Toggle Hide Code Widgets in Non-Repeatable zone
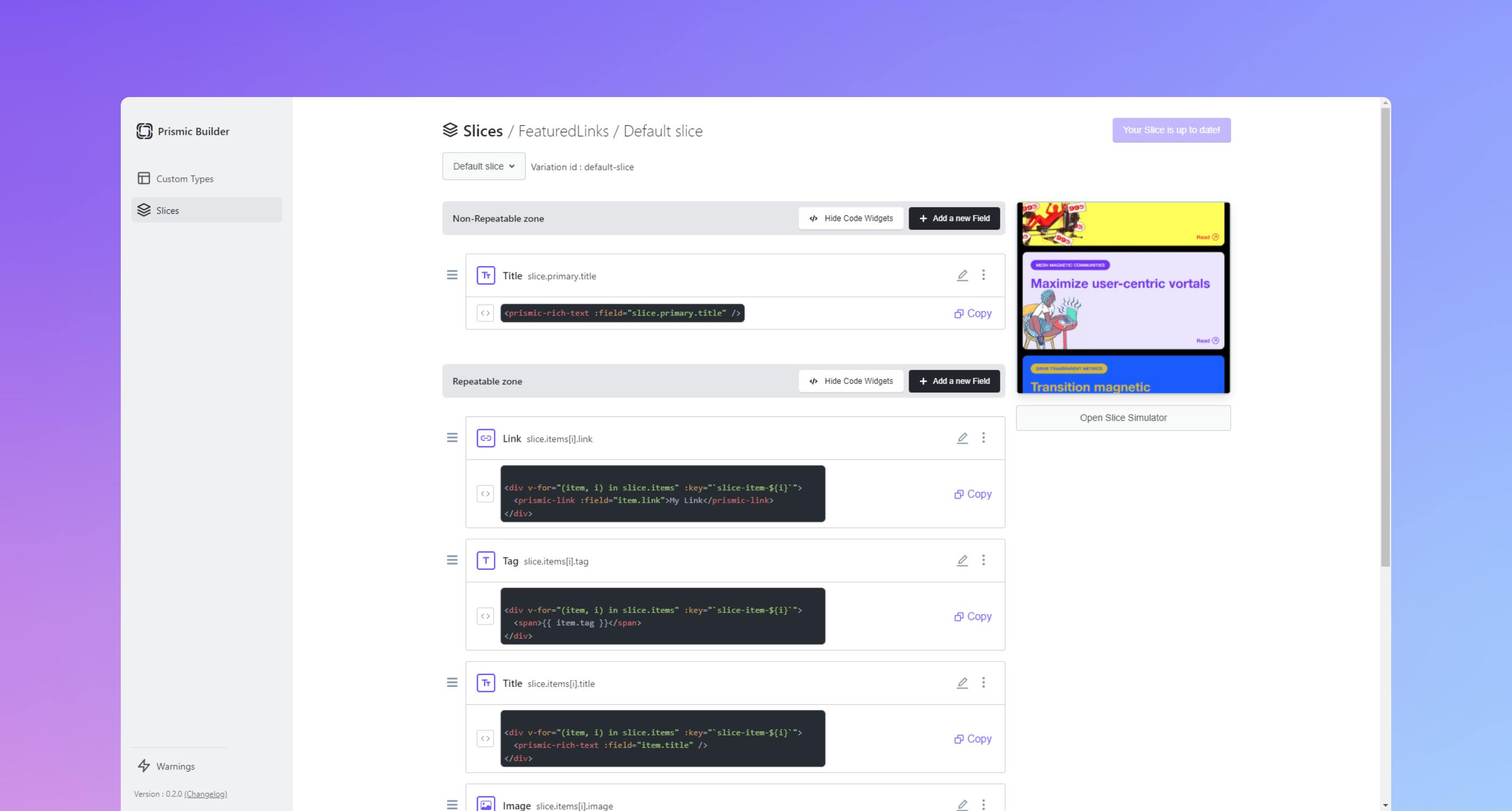 pos(851,218)
